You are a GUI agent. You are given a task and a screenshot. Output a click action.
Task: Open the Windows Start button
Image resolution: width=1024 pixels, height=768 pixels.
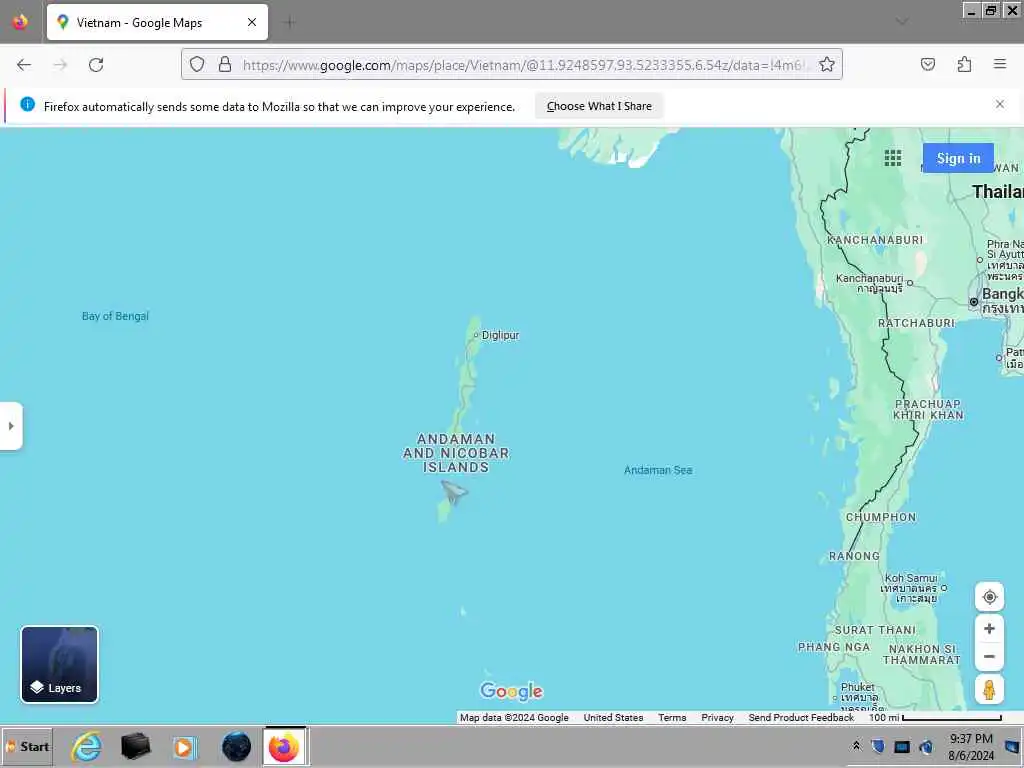(27, 746)
